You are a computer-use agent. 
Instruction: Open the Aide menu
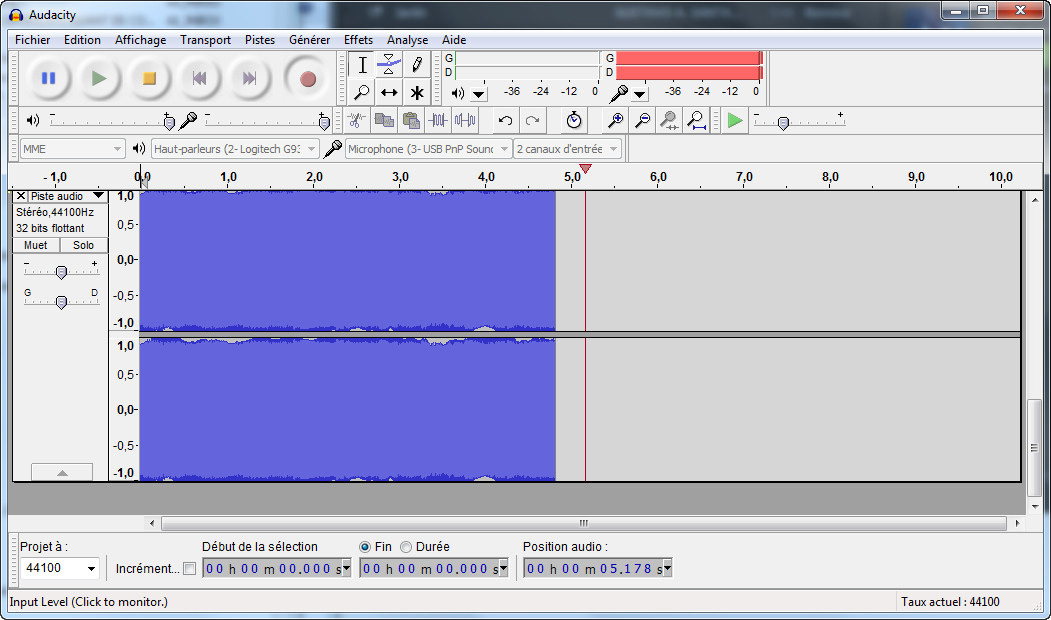454,40
